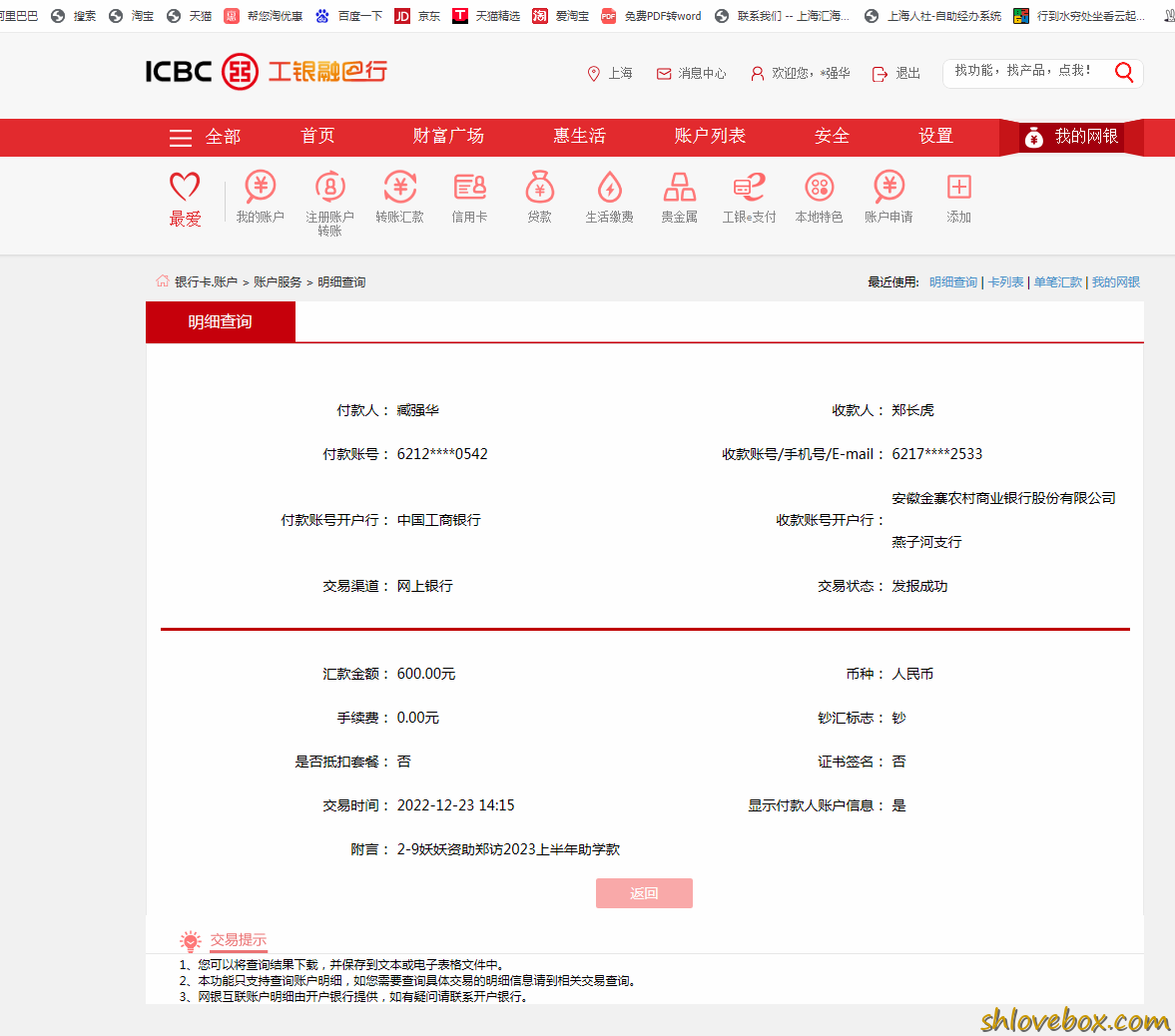Click recent-use link 单笔汇款
The height and width of the screenshot is (1036, 1175).
click(1058, 281)
